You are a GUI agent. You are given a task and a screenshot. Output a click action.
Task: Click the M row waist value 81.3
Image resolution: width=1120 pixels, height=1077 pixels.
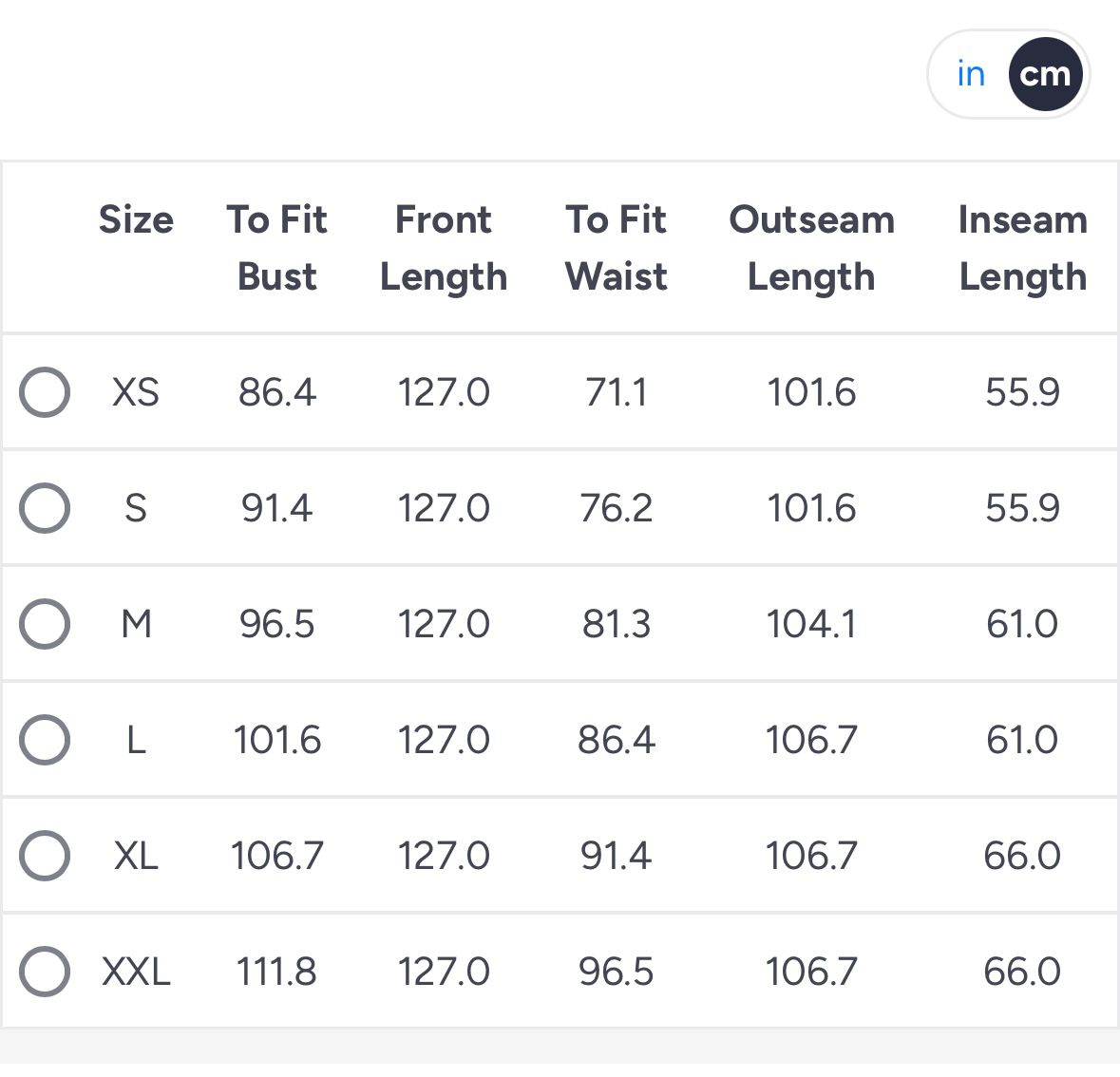(616, 624)
